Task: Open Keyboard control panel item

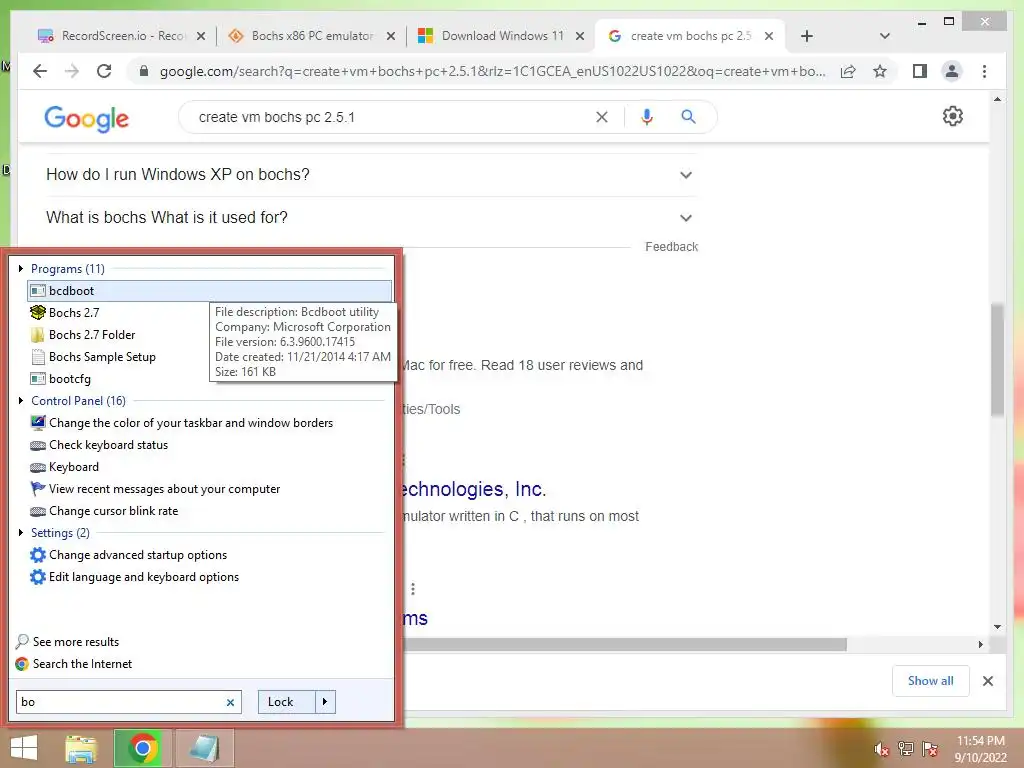Action: 74,467
